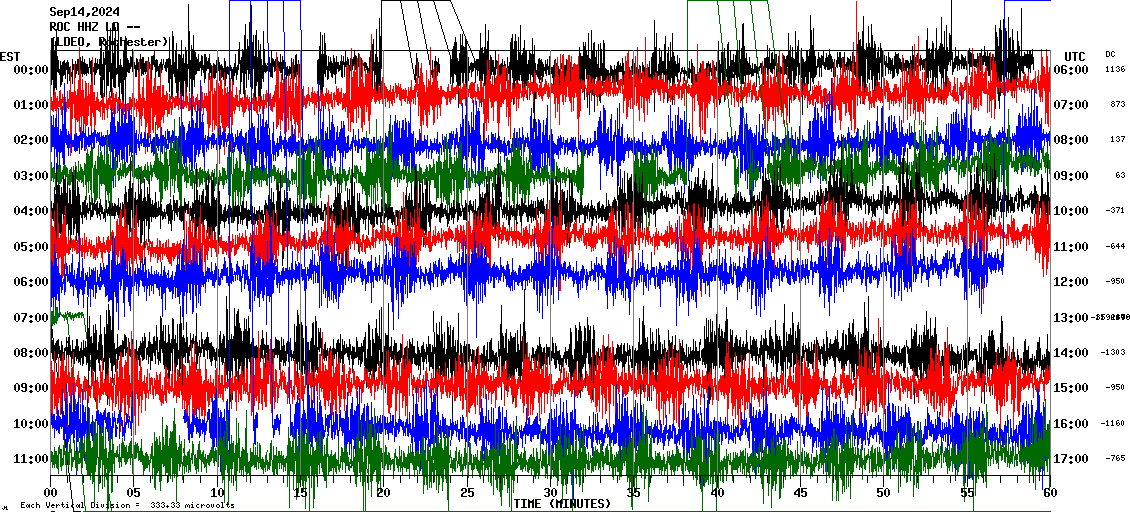This screenshot has height=519, width=1130.
Task: Click the short green trace at 07:00 EST
Action: [x=67, y=316]
